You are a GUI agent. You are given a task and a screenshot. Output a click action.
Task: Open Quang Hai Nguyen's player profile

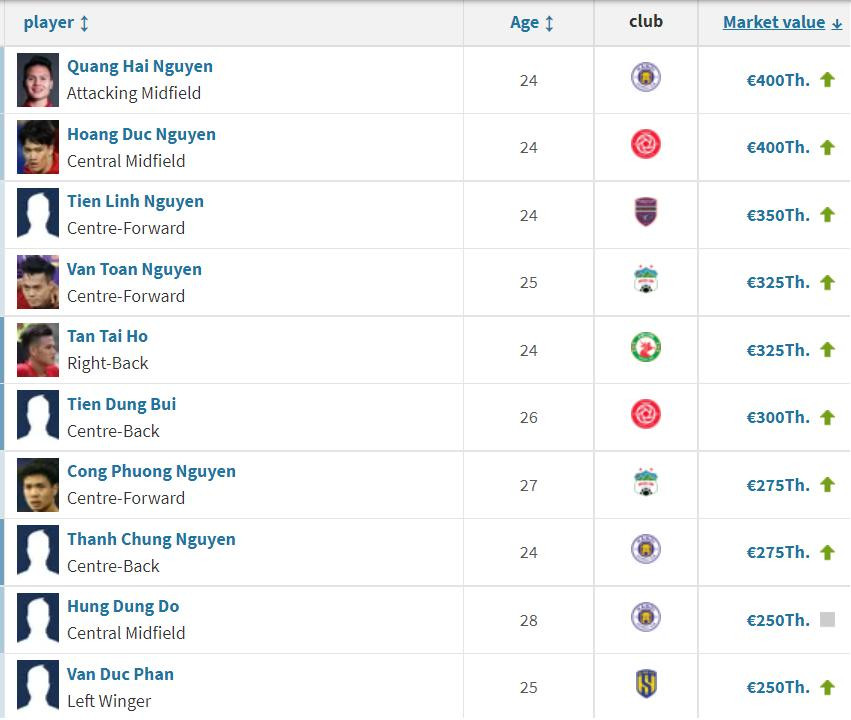(x=141, y=66)
